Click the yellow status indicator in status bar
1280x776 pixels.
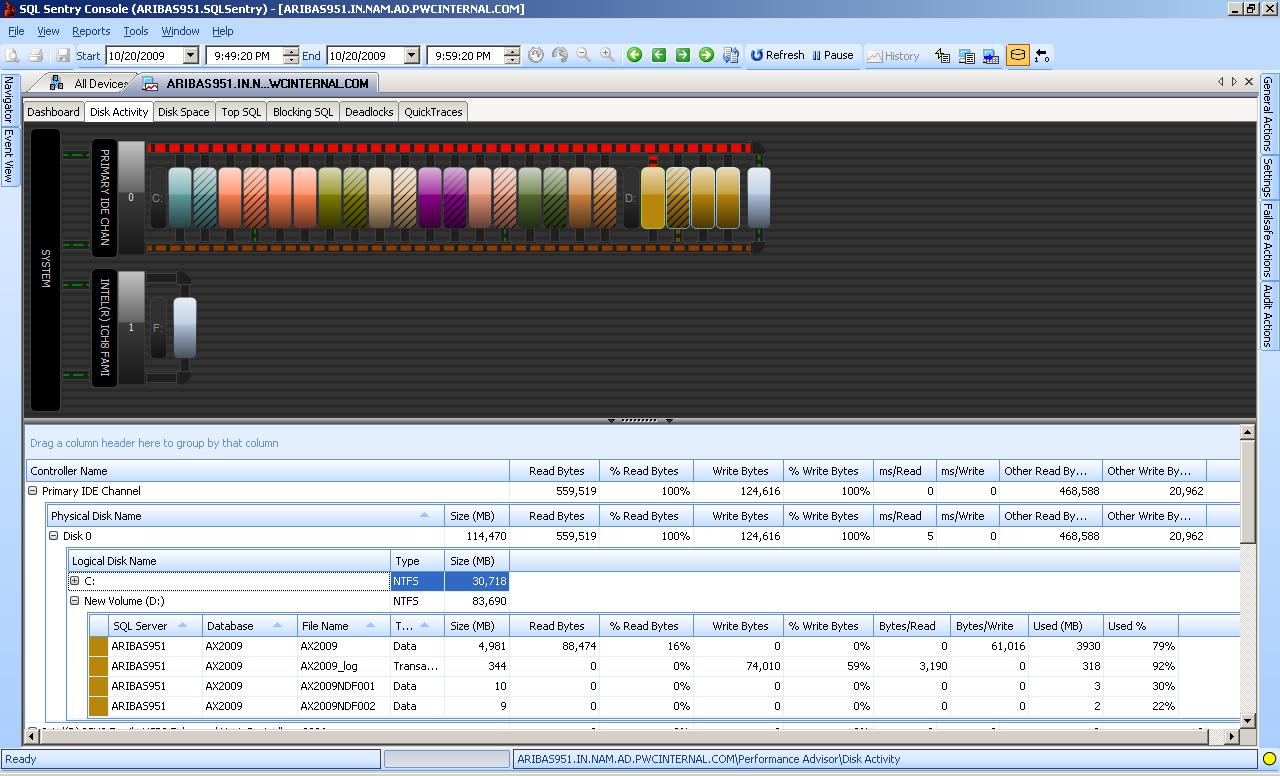pos(1268,759)
